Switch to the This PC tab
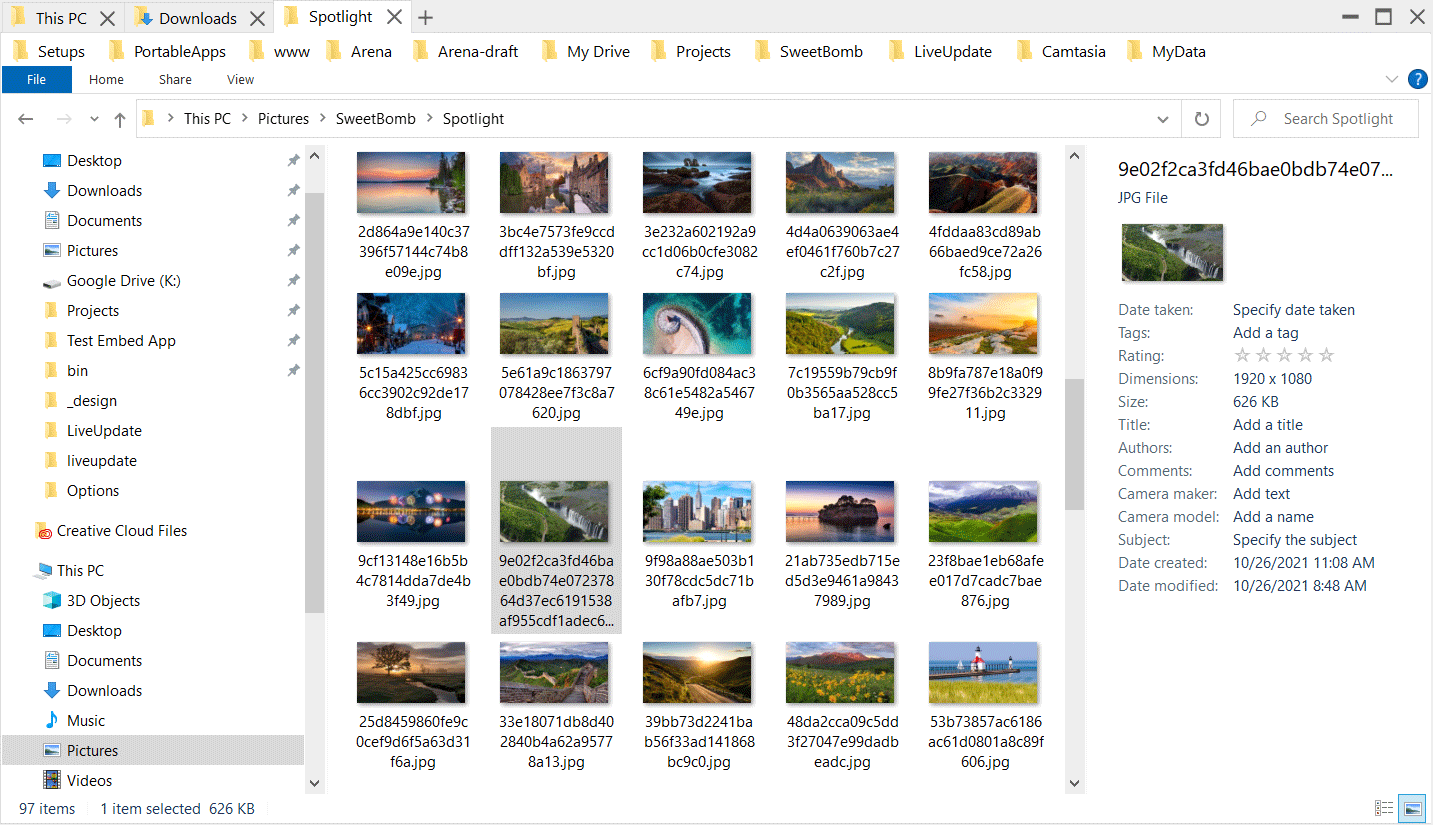Image resolution: width=1433 pixels, height=825 pixels. (62, 18)
